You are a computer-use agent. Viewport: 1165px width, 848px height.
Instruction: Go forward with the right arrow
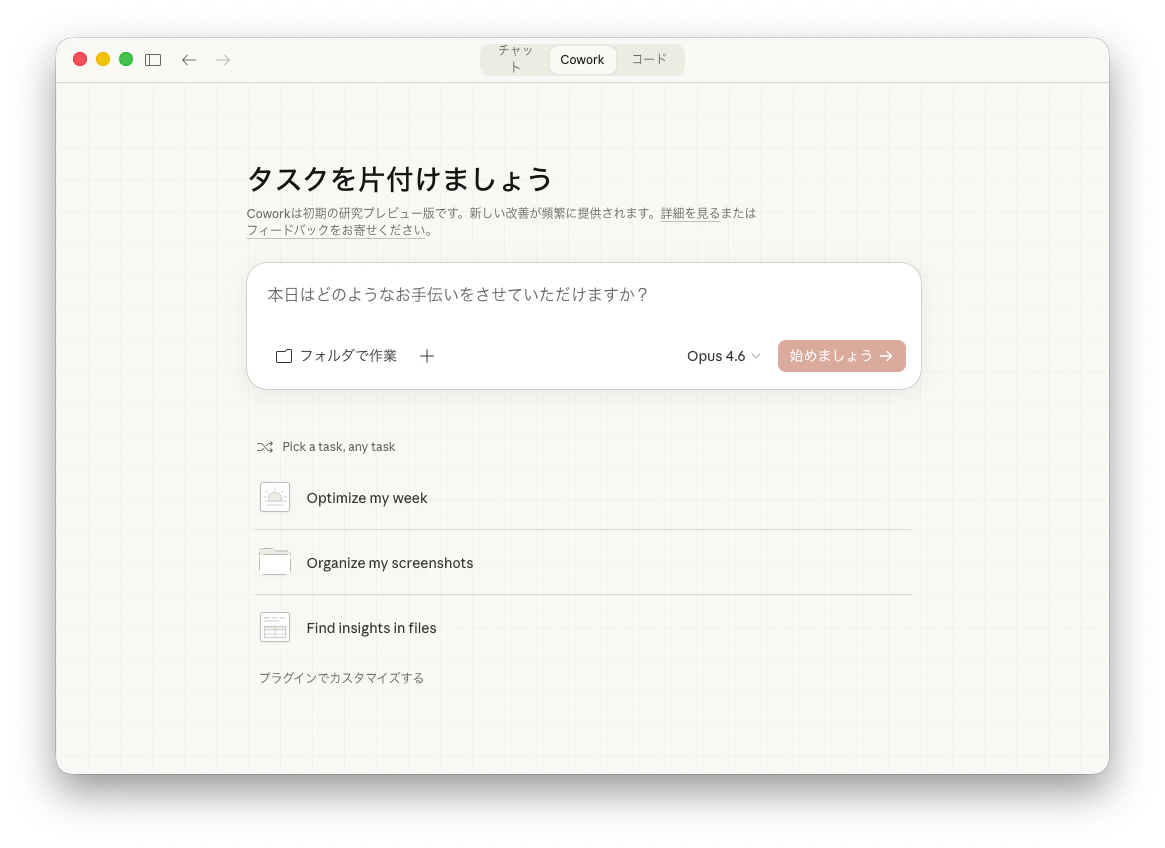(223, 60)
